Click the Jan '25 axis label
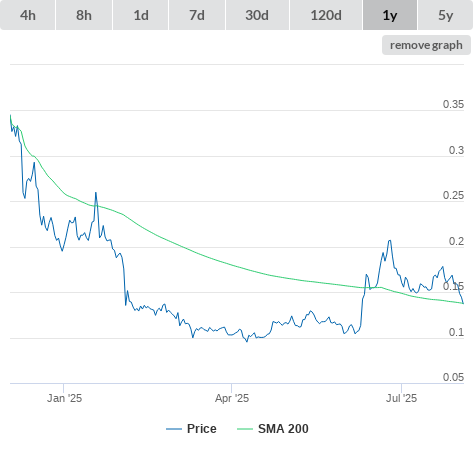 point(64,398)
